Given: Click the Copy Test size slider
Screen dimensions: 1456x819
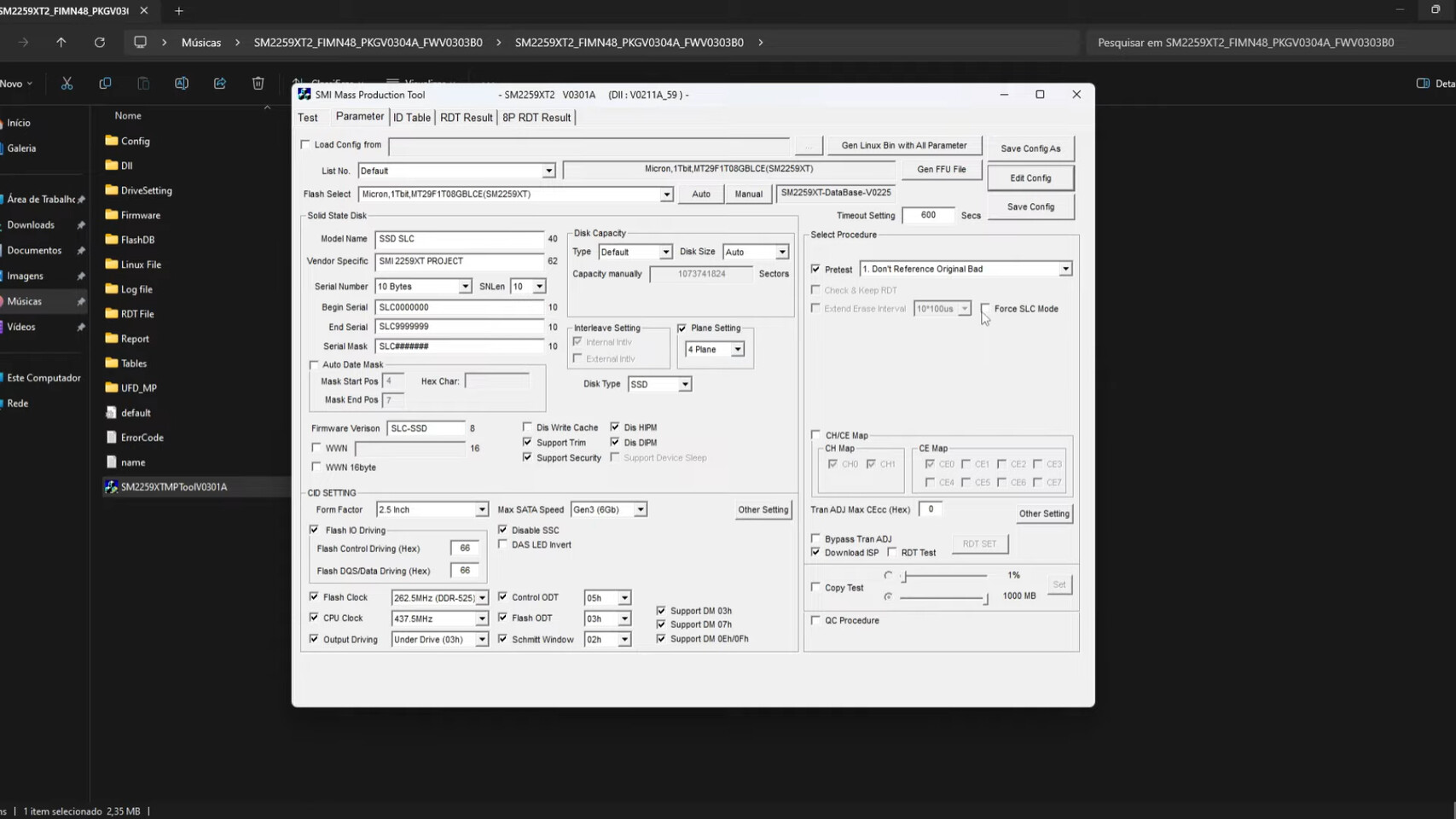Looking at the screenshot, I should pos(943,597).
